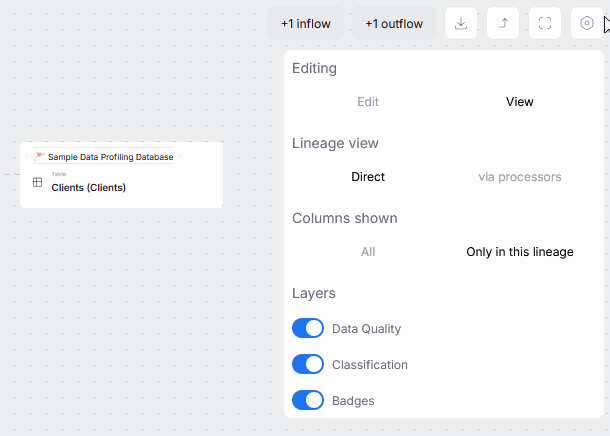This screenshot has width=610, height=436.
Task: Select via processors lineage view
Action: point(519,177)
